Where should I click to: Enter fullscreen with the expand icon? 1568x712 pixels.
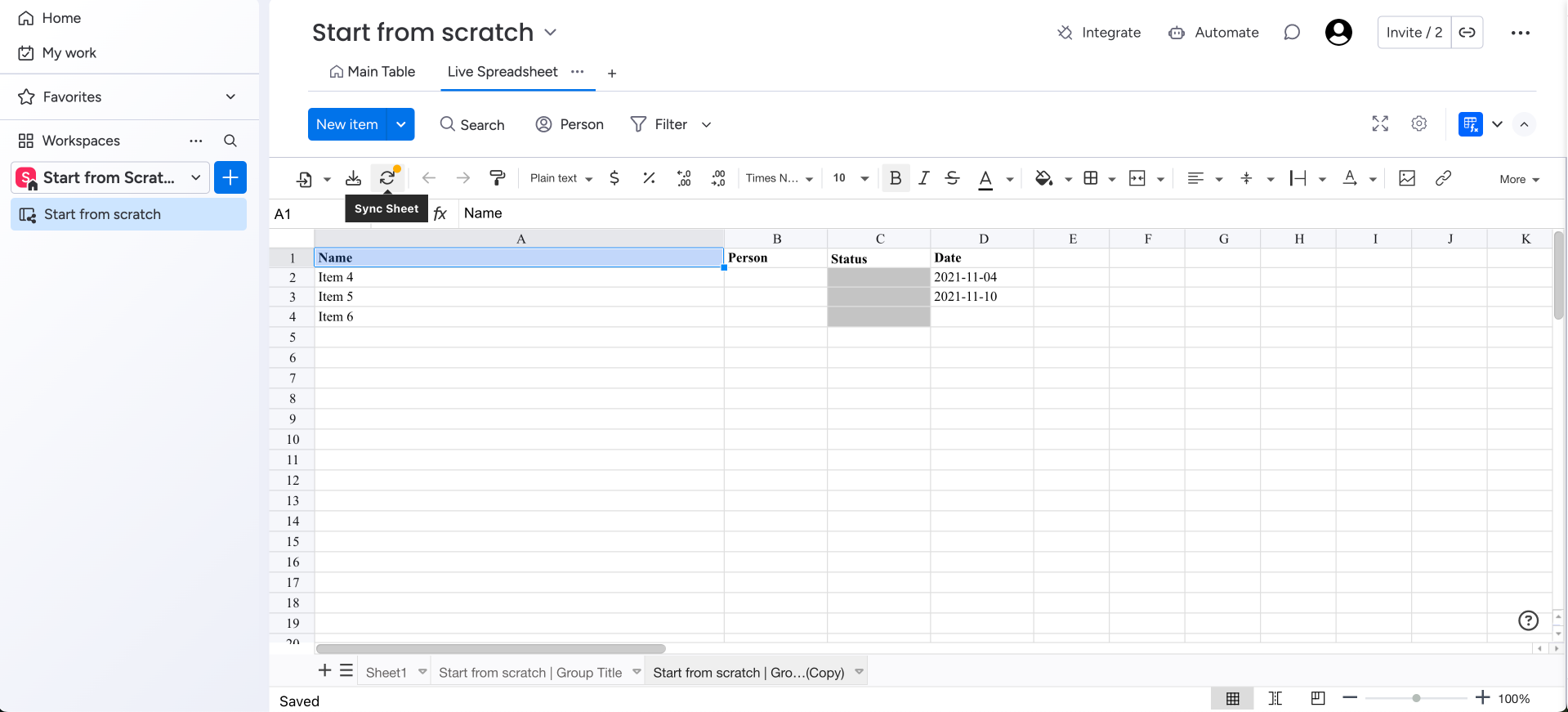coord(1380,123)
